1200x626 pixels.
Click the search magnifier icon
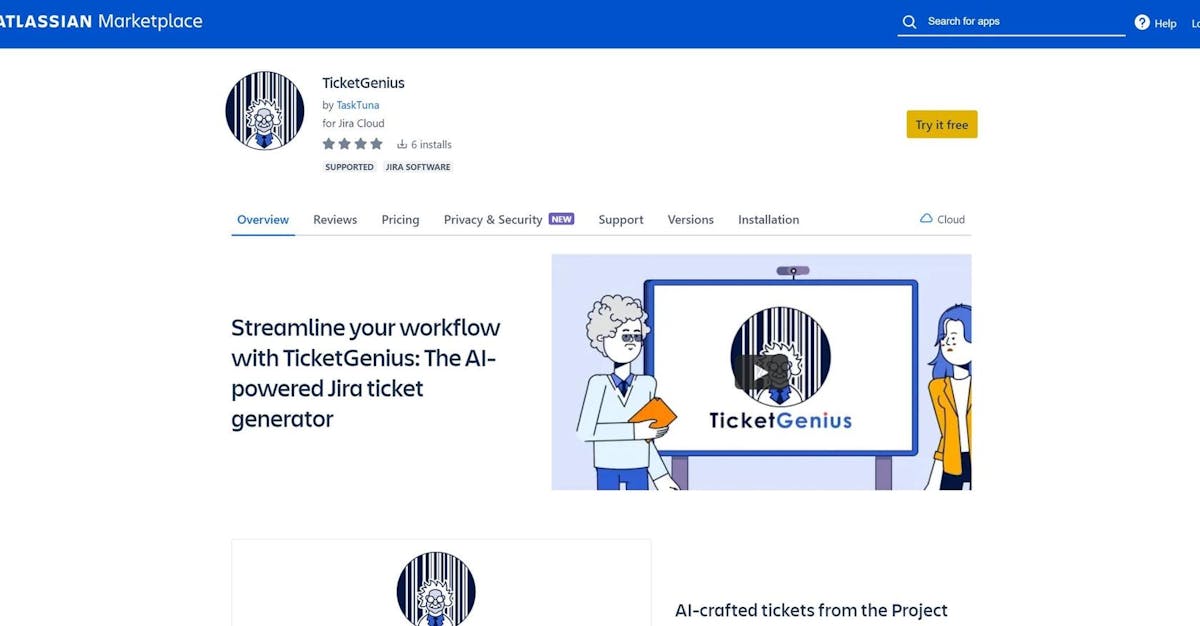pyautogui.click(x=909, y=22)
